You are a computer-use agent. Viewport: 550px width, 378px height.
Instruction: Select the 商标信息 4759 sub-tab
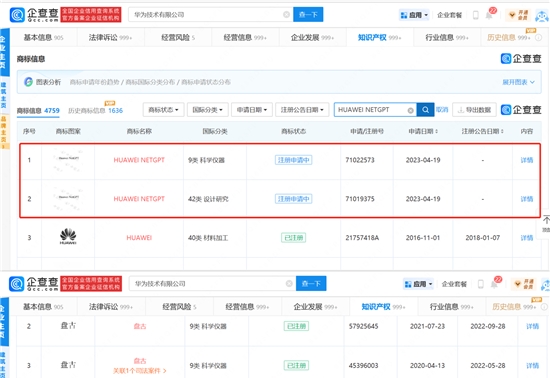(x=38, y=110)
